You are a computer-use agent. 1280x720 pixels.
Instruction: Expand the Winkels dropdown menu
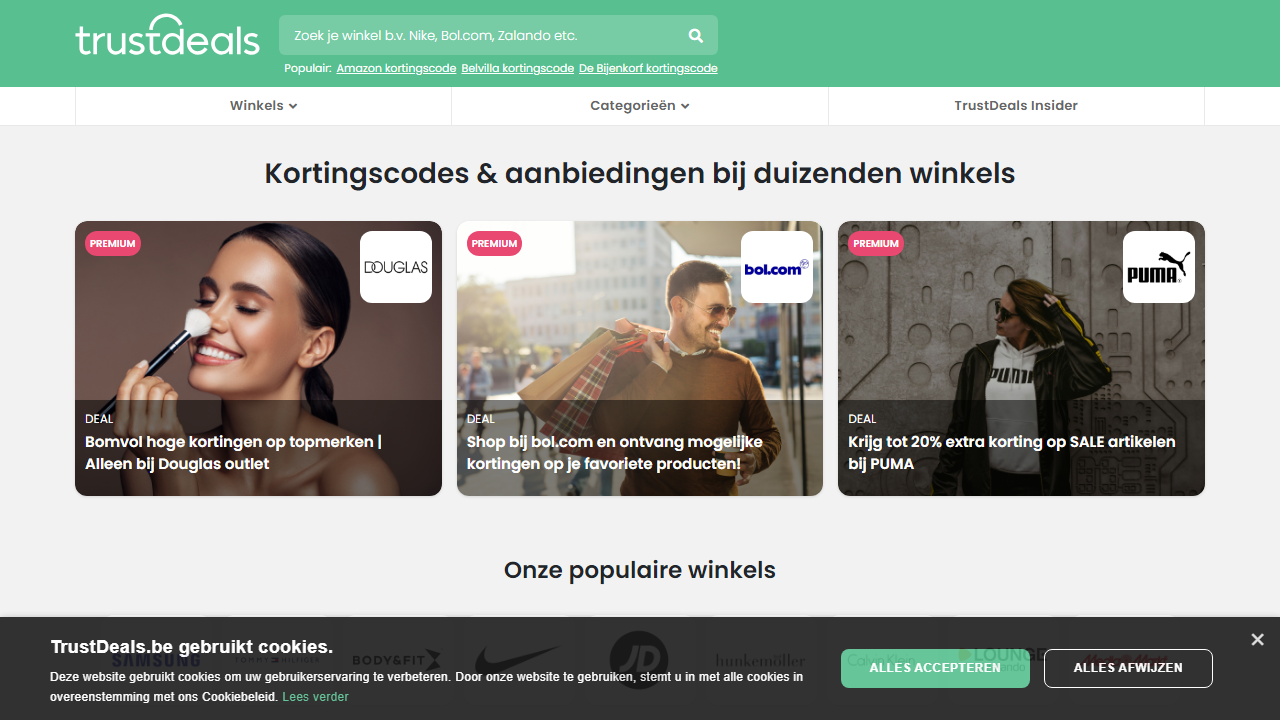click(263, 106)
